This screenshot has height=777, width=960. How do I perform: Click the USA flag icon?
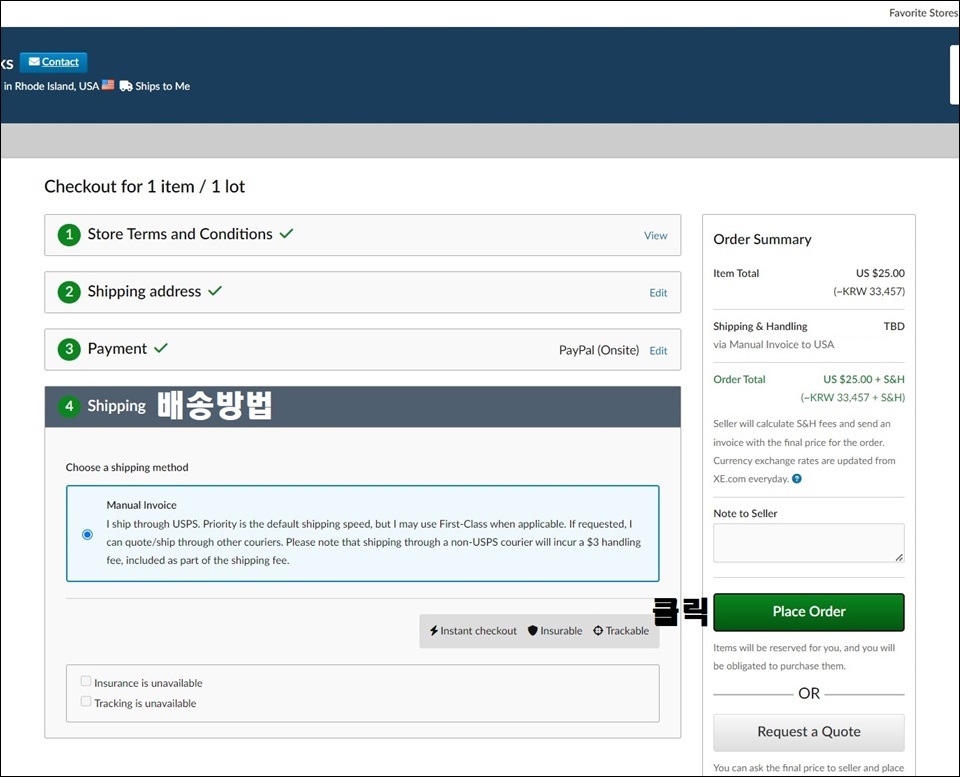point(108,85)
